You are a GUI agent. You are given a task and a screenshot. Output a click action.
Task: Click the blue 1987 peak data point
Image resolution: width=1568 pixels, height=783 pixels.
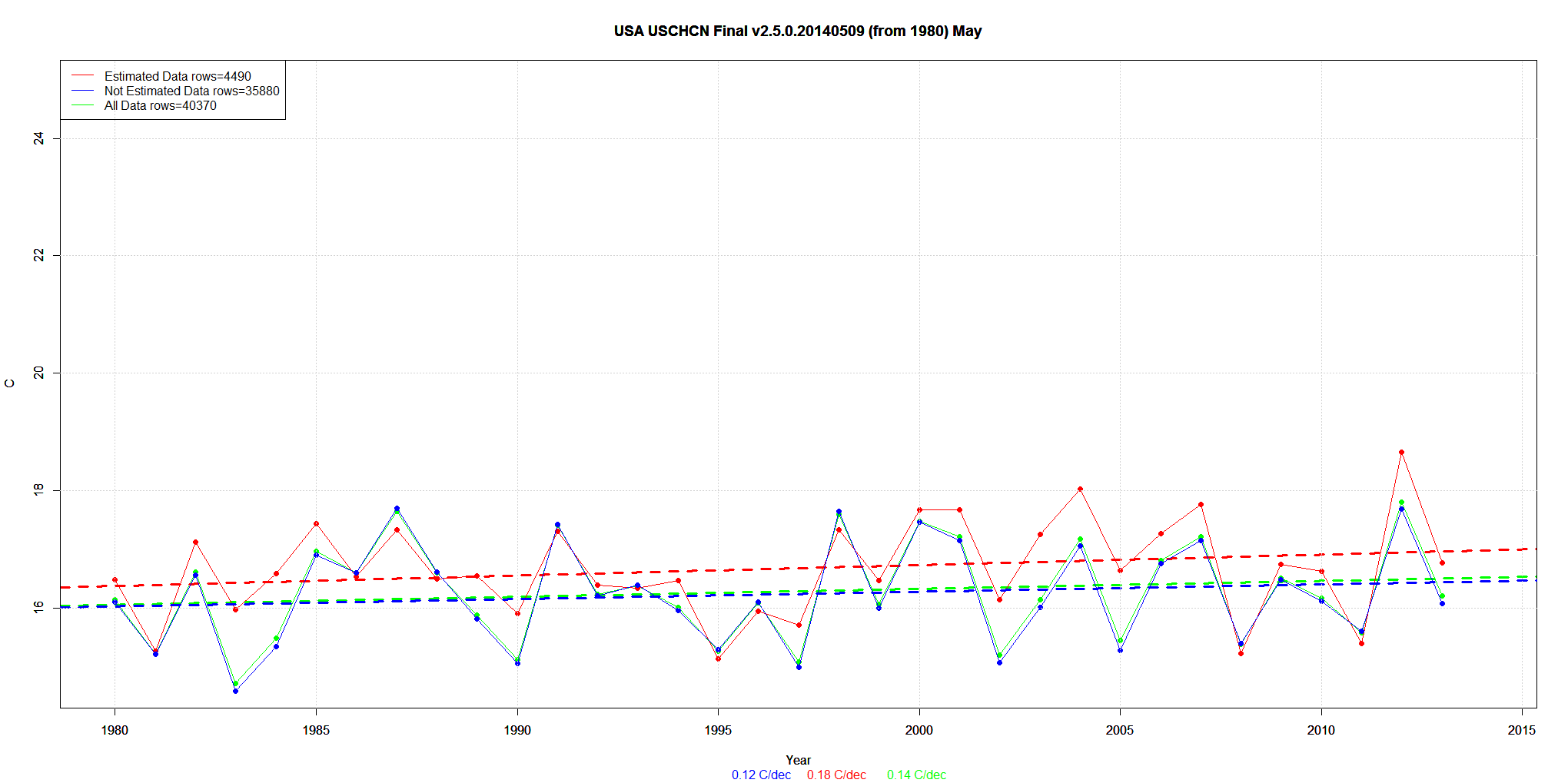pos(397,509)
